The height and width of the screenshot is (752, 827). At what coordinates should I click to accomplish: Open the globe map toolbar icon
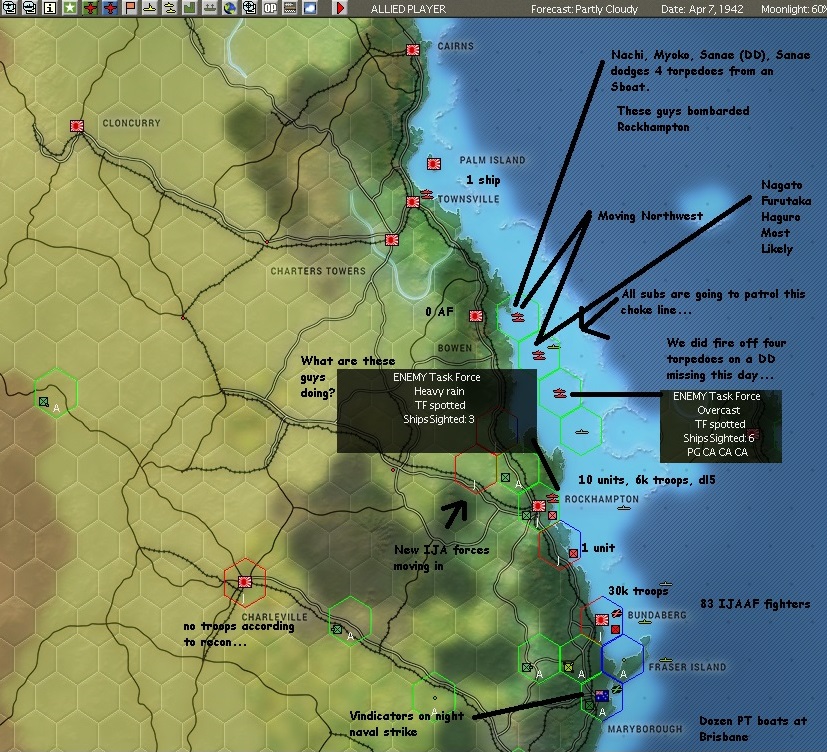[x=229, y=8]
